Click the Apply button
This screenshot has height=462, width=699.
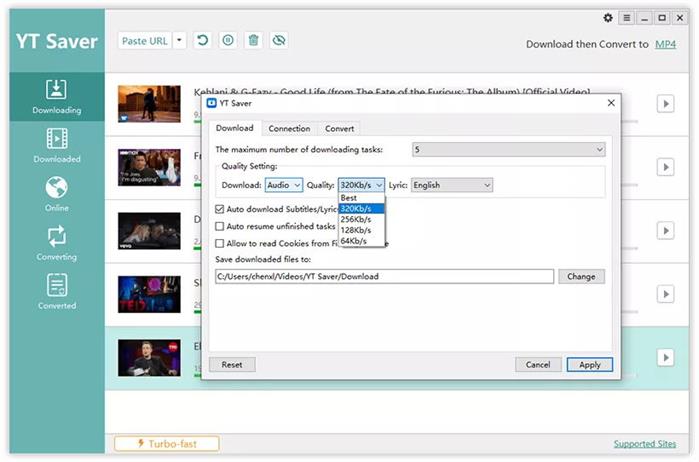[x=590, y=365]
